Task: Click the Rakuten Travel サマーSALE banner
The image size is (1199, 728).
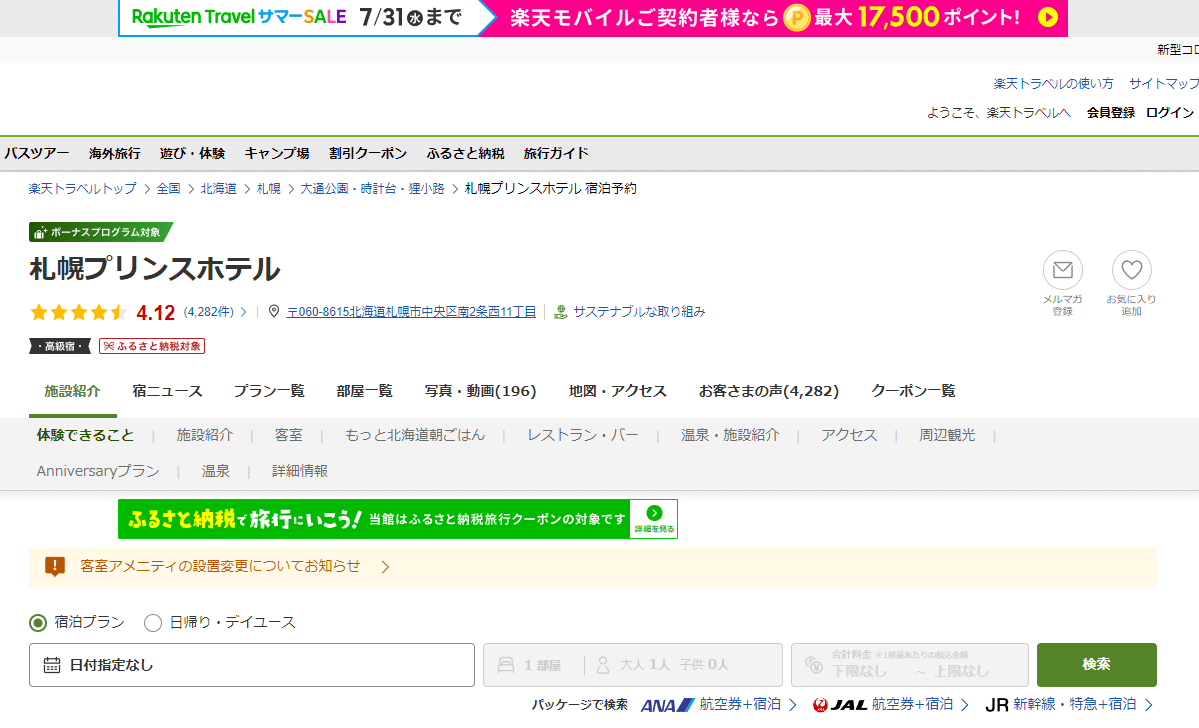Action: (x=593, y=18)
